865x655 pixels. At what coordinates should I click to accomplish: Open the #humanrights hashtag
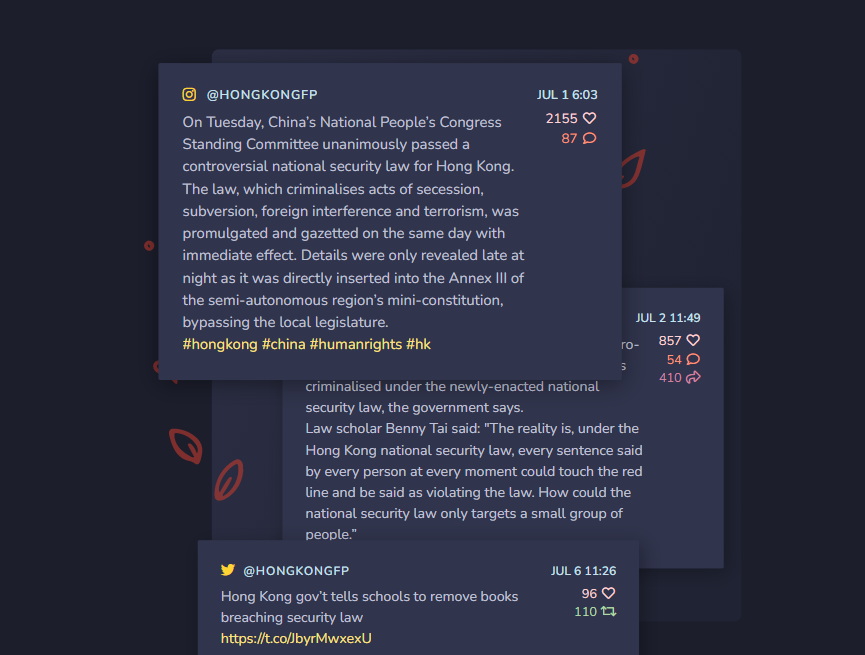356,344
